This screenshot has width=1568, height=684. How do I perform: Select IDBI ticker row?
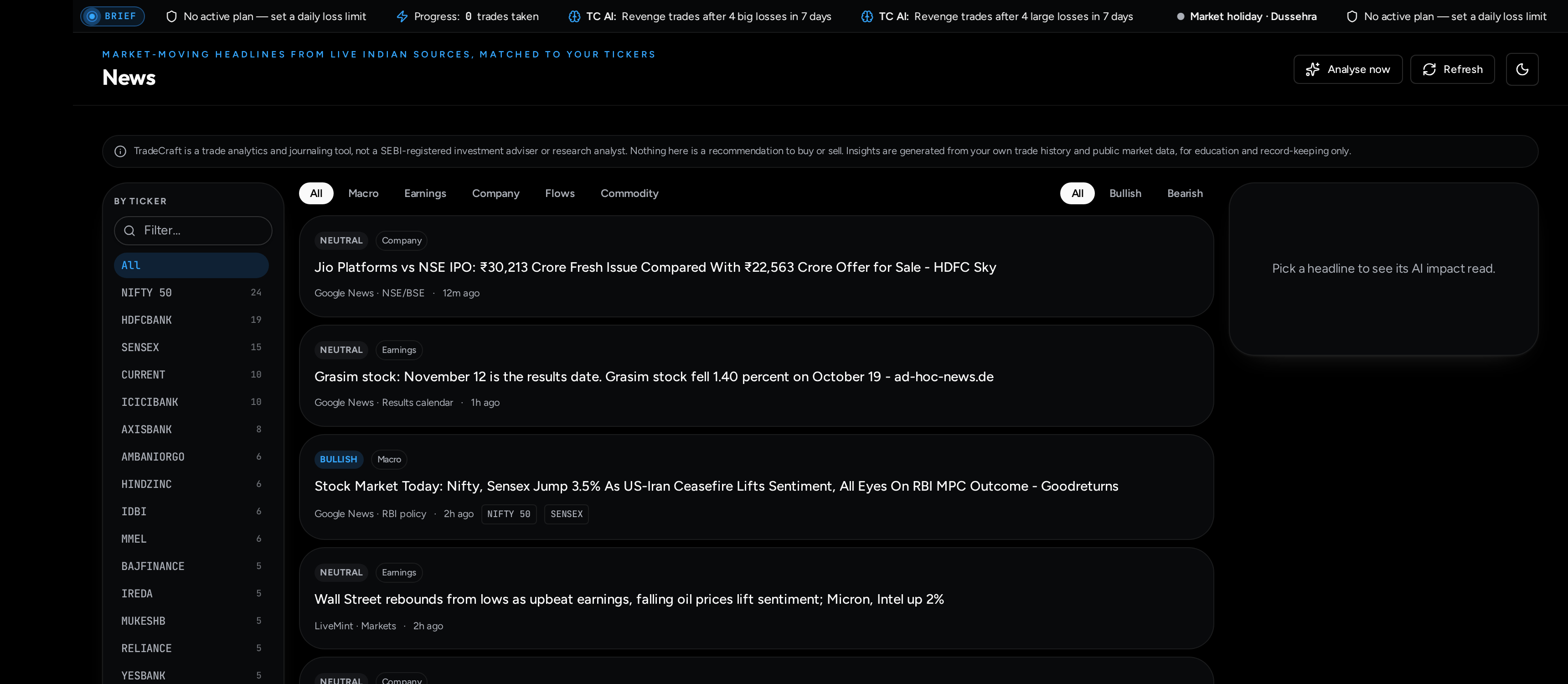pos(191,512)
